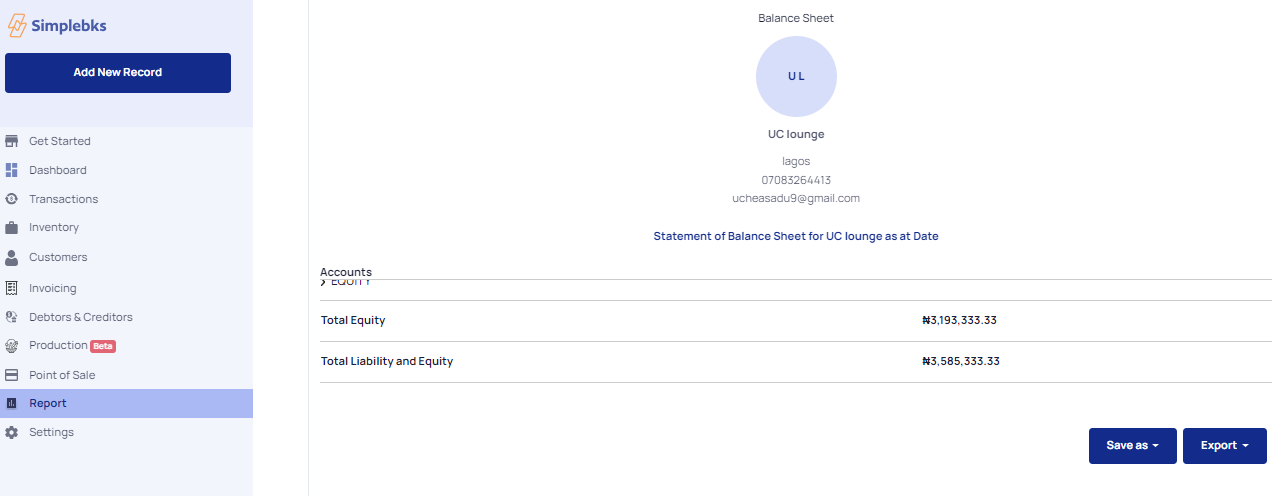Open the Export dropdown
The image size is (1282, 496).
(1225, 446)
